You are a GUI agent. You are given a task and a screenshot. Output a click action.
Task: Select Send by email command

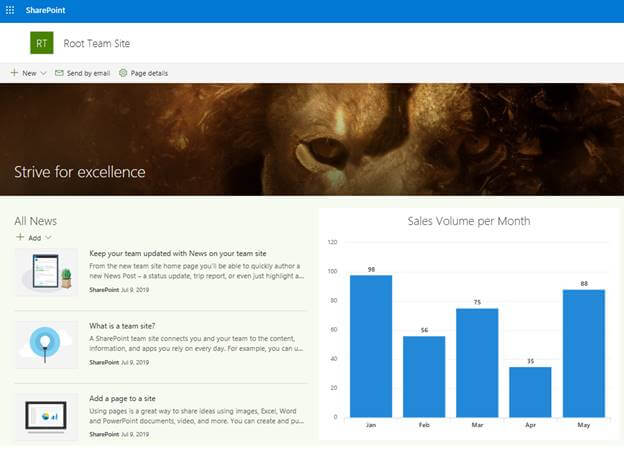pos(88,73)
